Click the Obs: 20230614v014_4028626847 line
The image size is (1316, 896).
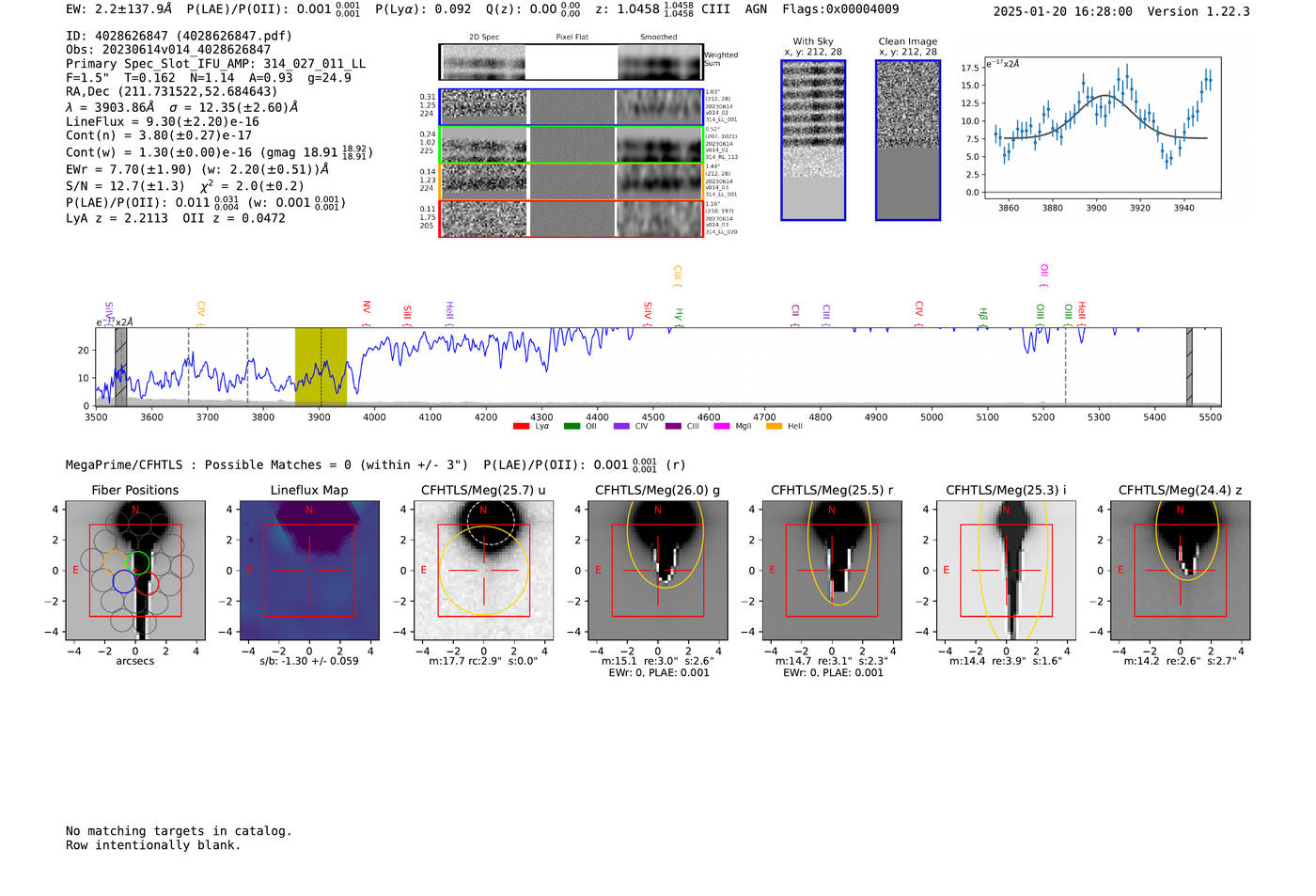coord(168,50)
